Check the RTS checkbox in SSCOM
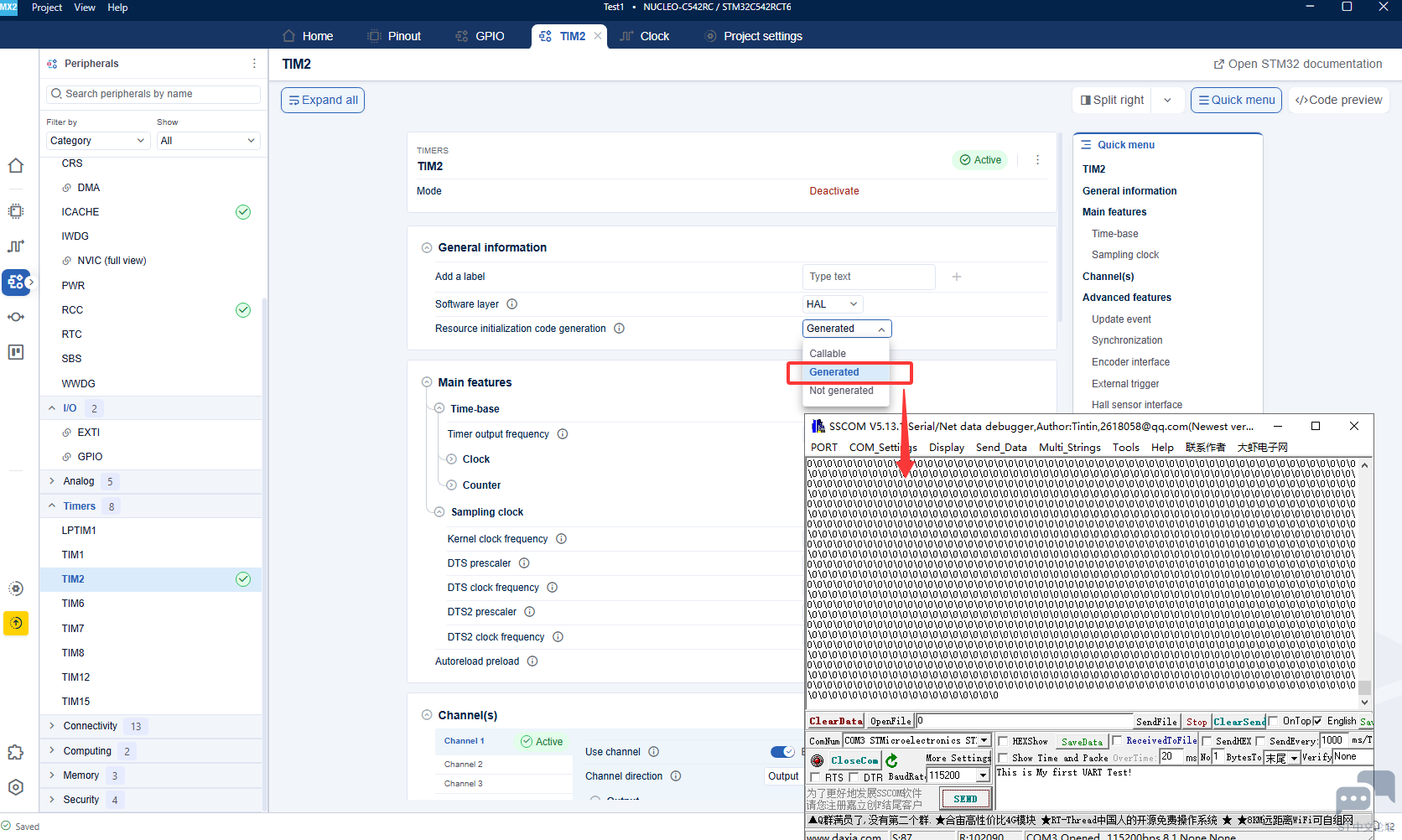1402x840 pixels. pyautogui.click(x=815, y=777)
